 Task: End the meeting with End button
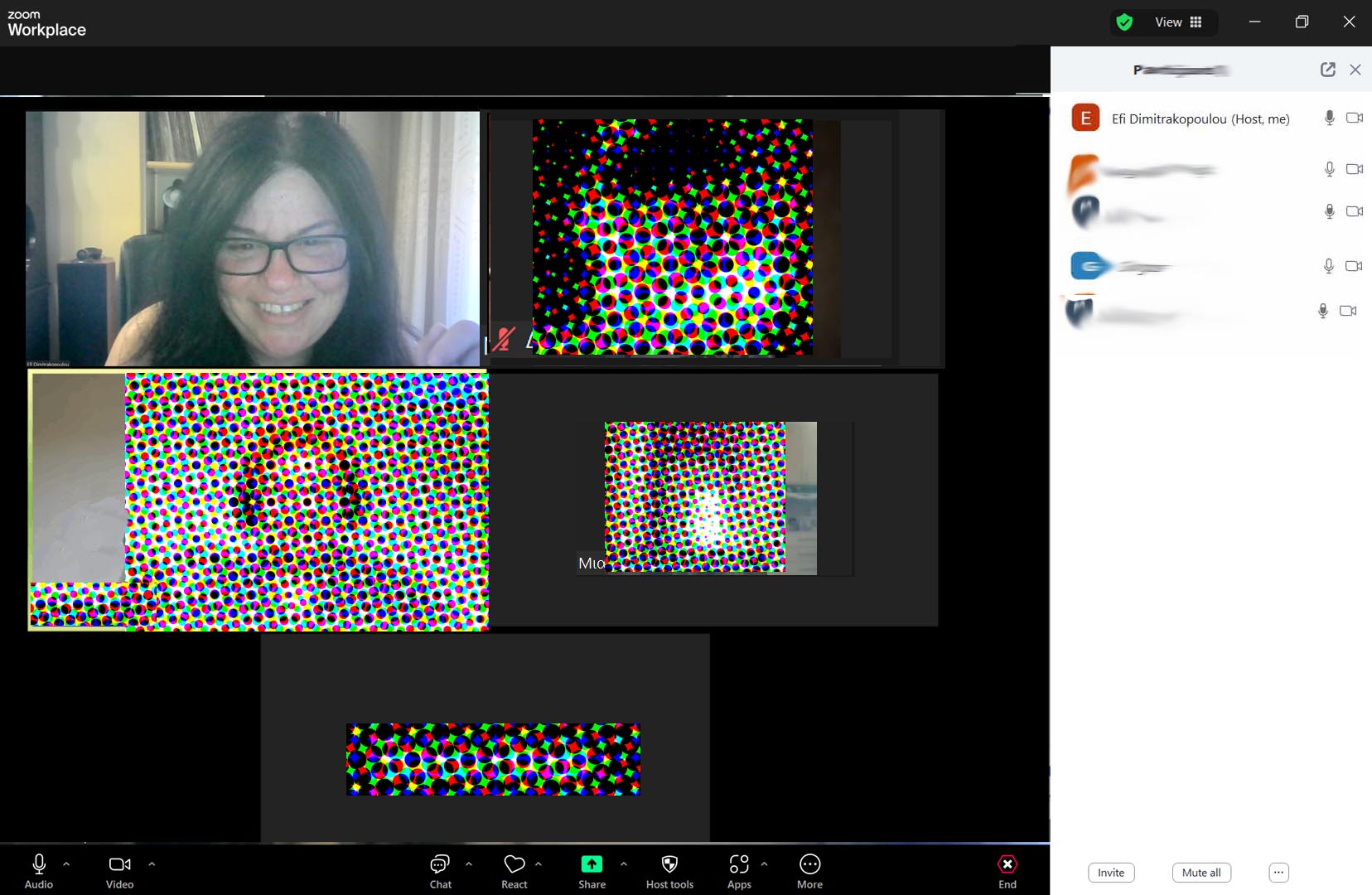pyautogui.click(x=1007, y=870)
